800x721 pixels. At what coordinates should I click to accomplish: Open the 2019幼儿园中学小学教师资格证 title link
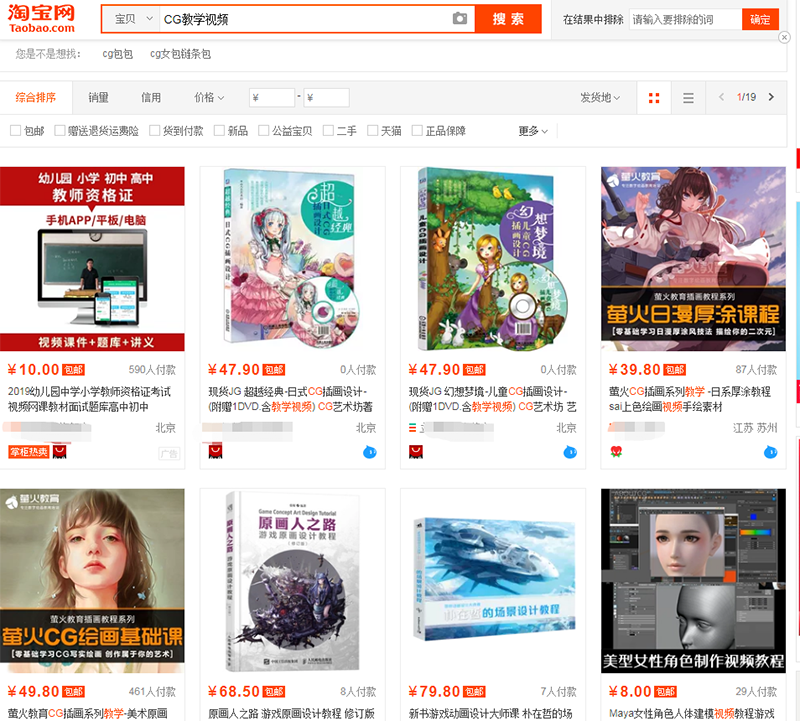coord(89,399)
